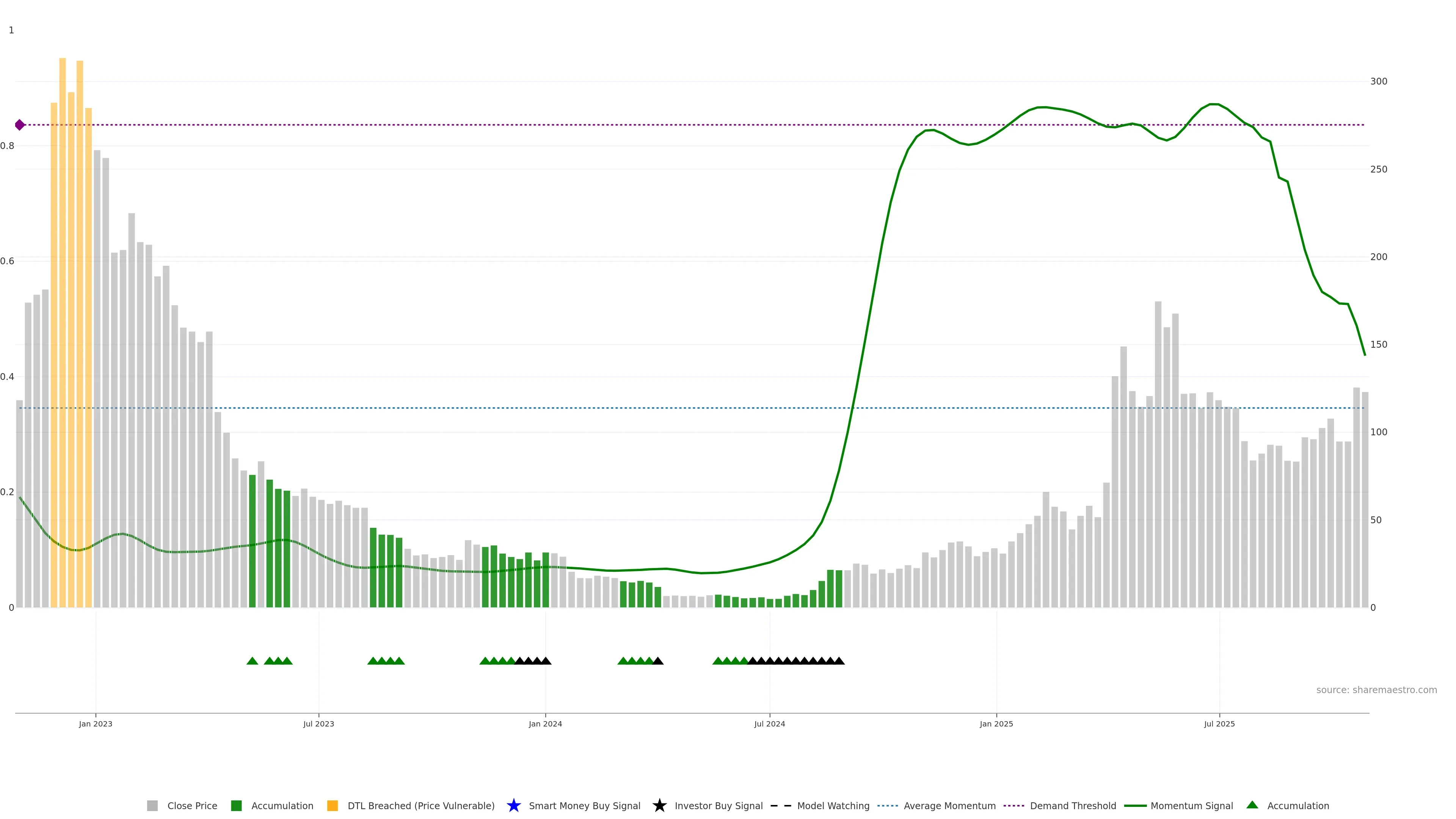Click the blue Smart Money Buy Signal star

point(513,805)
